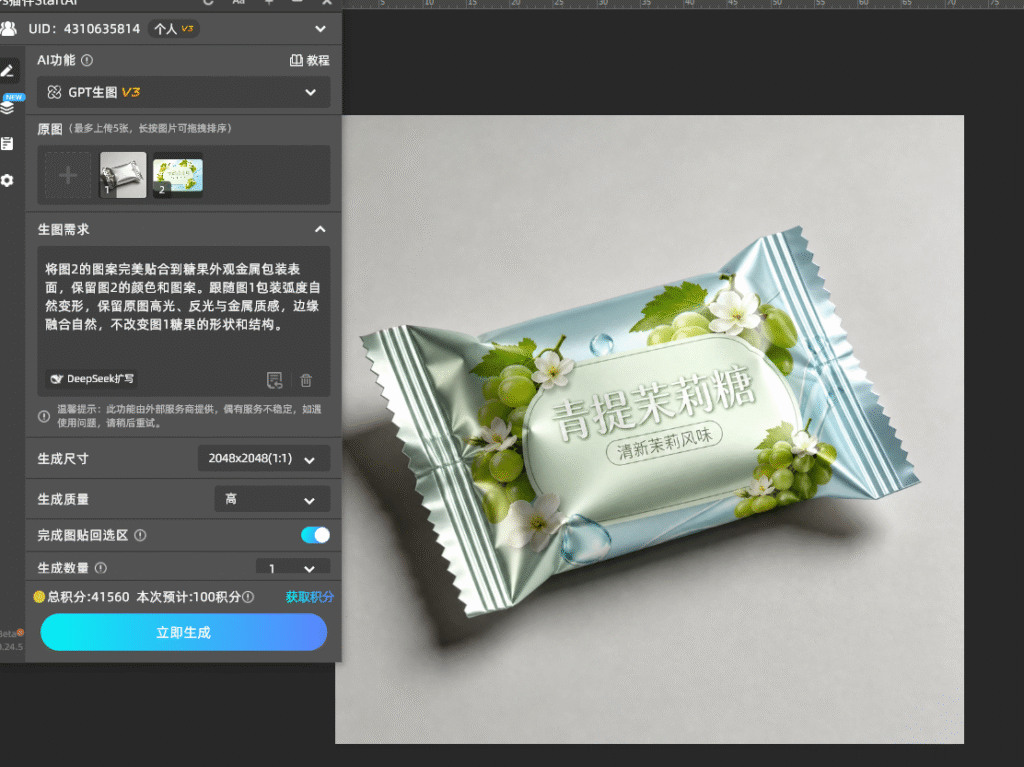The image size is (1024, 767).
Task: Open the settings gear in the sidebar
Action: coord(7,180)
